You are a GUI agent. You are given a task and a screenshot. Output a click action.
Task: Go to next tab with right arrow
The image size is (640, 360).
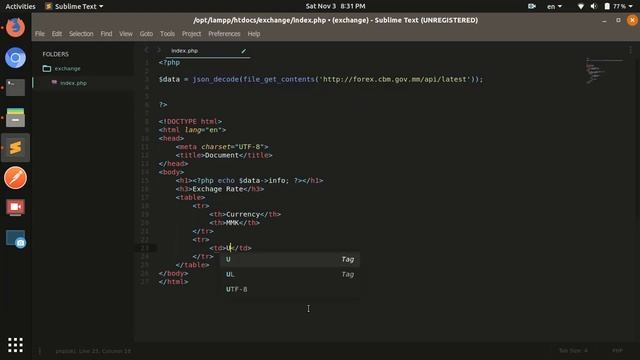(159, 50)
